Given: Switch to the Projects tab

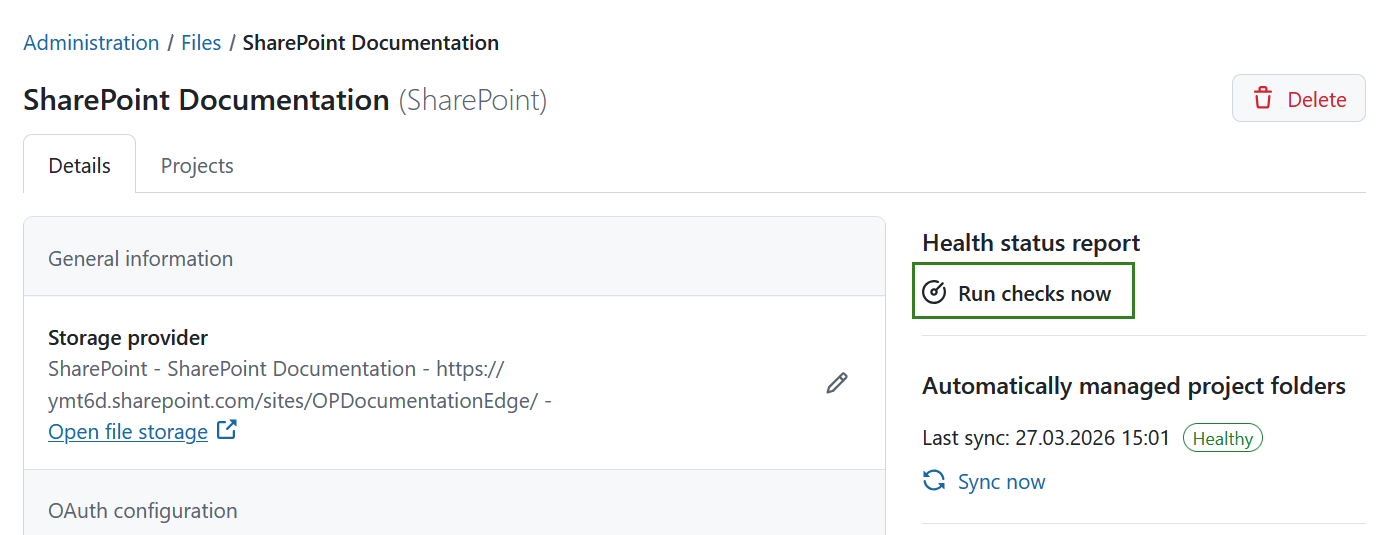Looking at the screenshot, I should pyautogui.click(x=197, y=166).
